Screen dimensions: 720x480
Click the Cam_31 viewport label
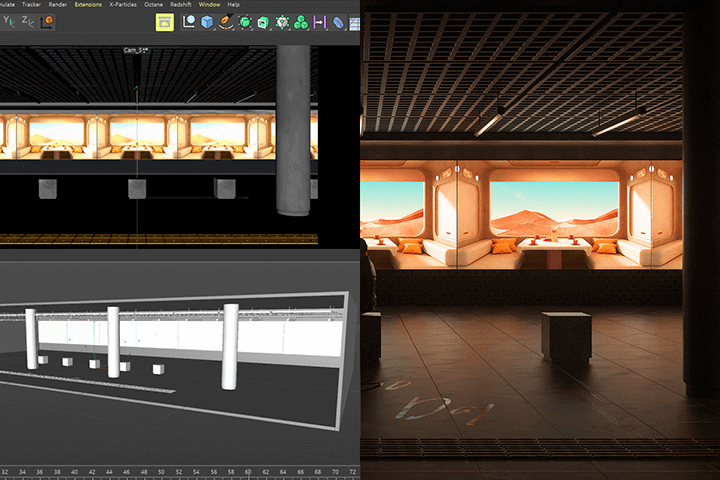click(133, 49)
